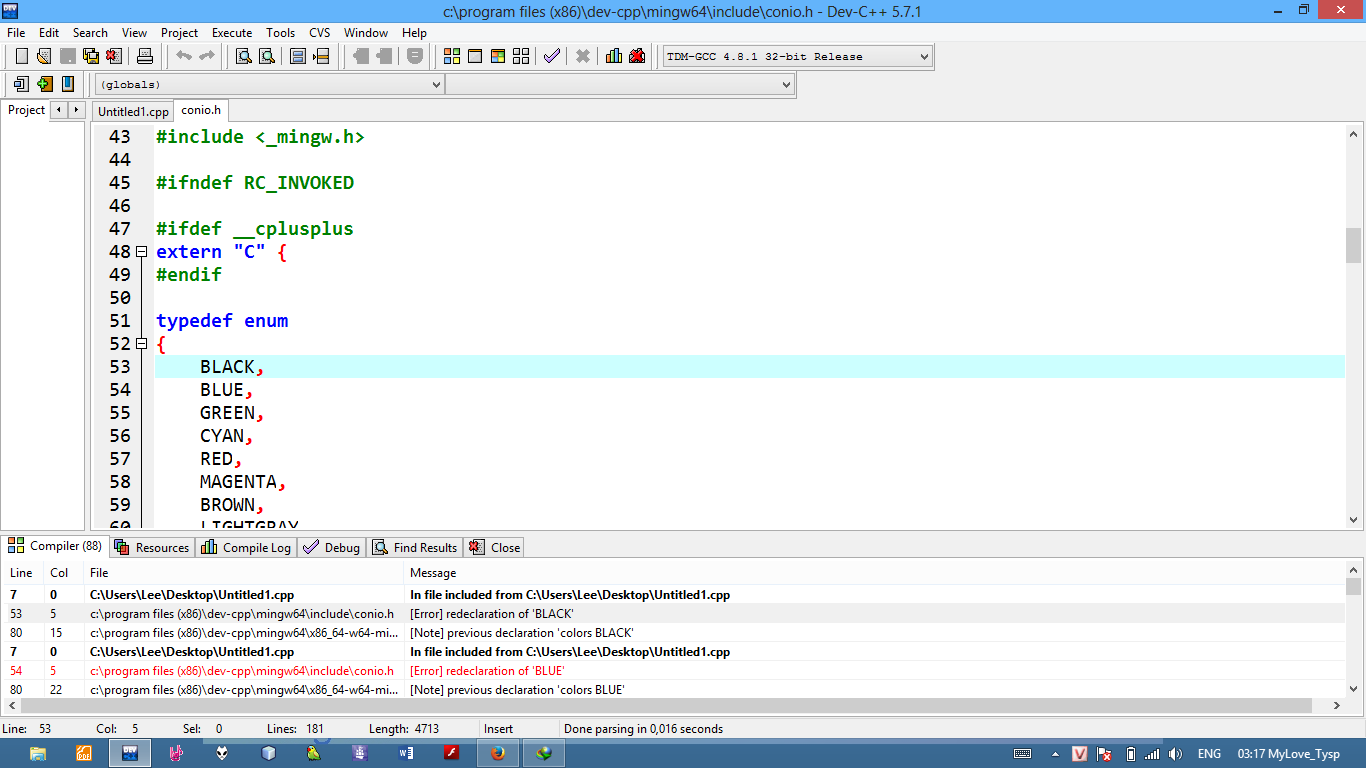Select the redeclaration of 'BLUE' error row
The width and height of the screenshot is (1366, 768).
[x=487, y=671]
